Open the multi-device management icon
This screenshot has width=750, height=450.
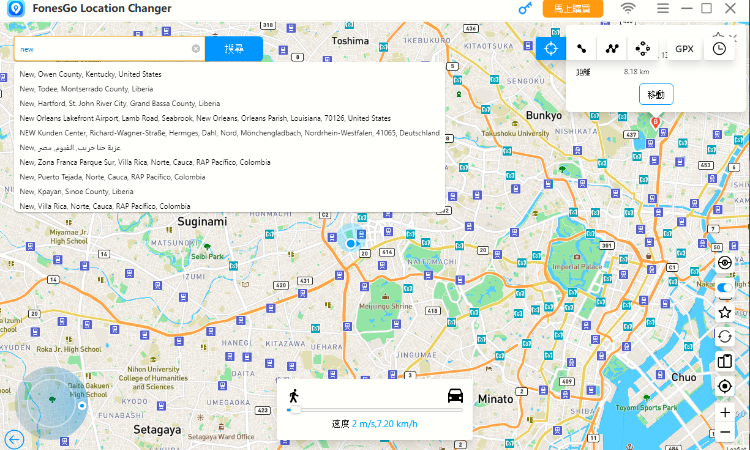coord(725,361)
